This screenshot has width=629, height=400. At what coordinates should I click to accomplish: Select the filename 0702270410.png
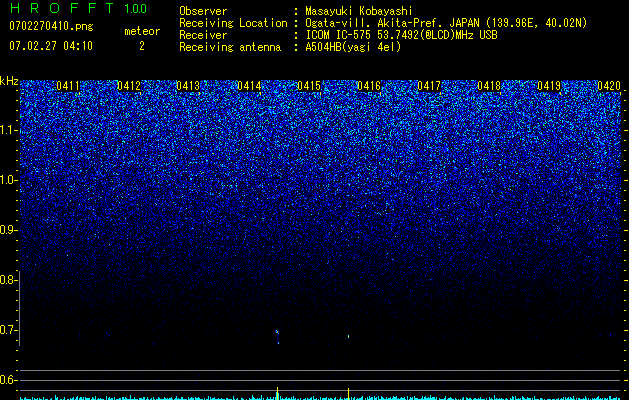click(x=51, y=27)
